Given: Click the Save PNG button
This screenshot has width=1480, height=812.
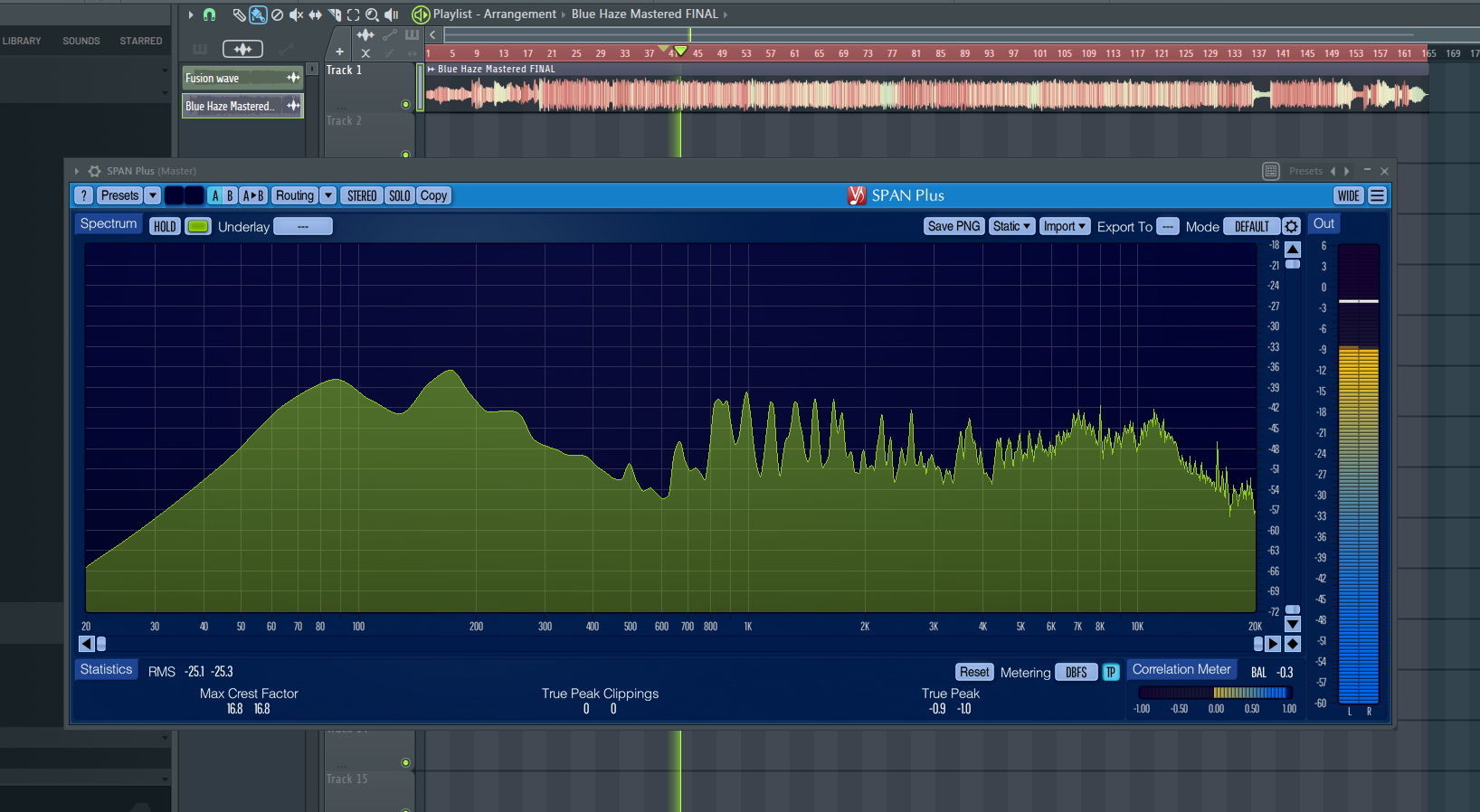Looking at the screenshot, I should (x=953, y=227).
